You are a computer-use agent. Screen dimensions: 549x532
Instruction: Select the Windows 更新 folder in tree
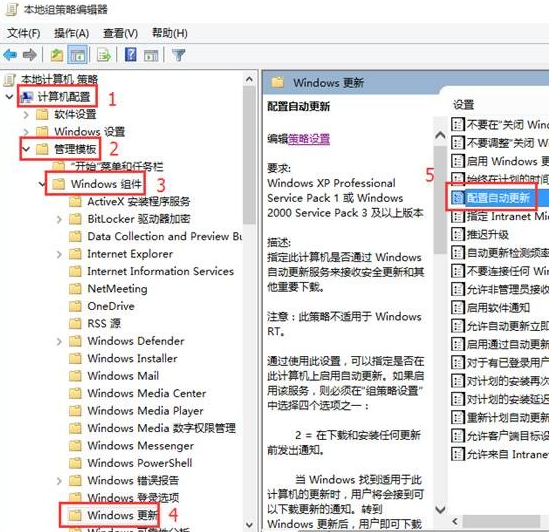pyautogui.click(x=122, y=515)
